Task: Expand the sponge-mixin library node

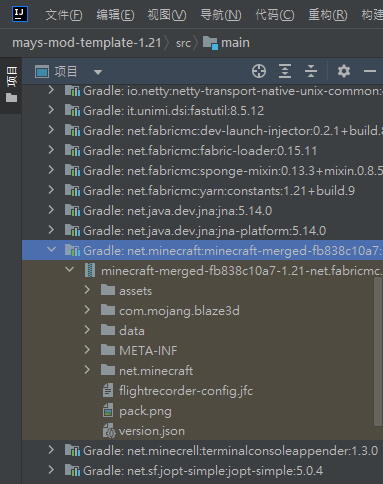Action: click(51, 170)
